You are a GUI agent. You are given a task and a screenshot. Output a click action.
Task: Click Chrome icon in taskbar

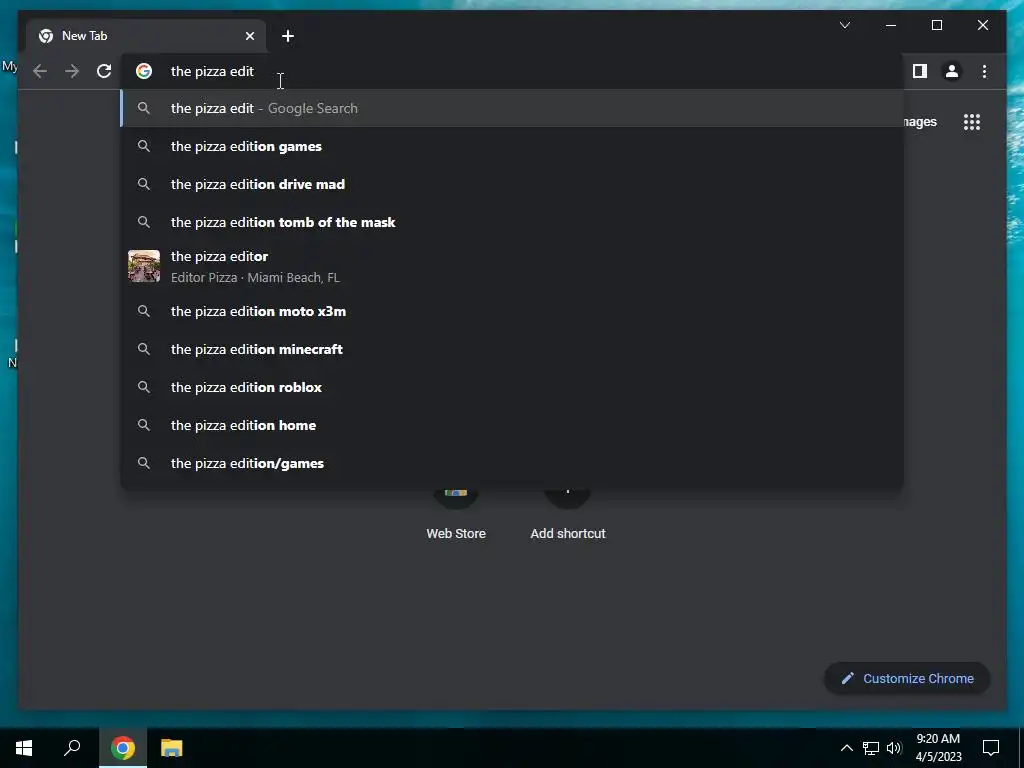click(123, 748)
